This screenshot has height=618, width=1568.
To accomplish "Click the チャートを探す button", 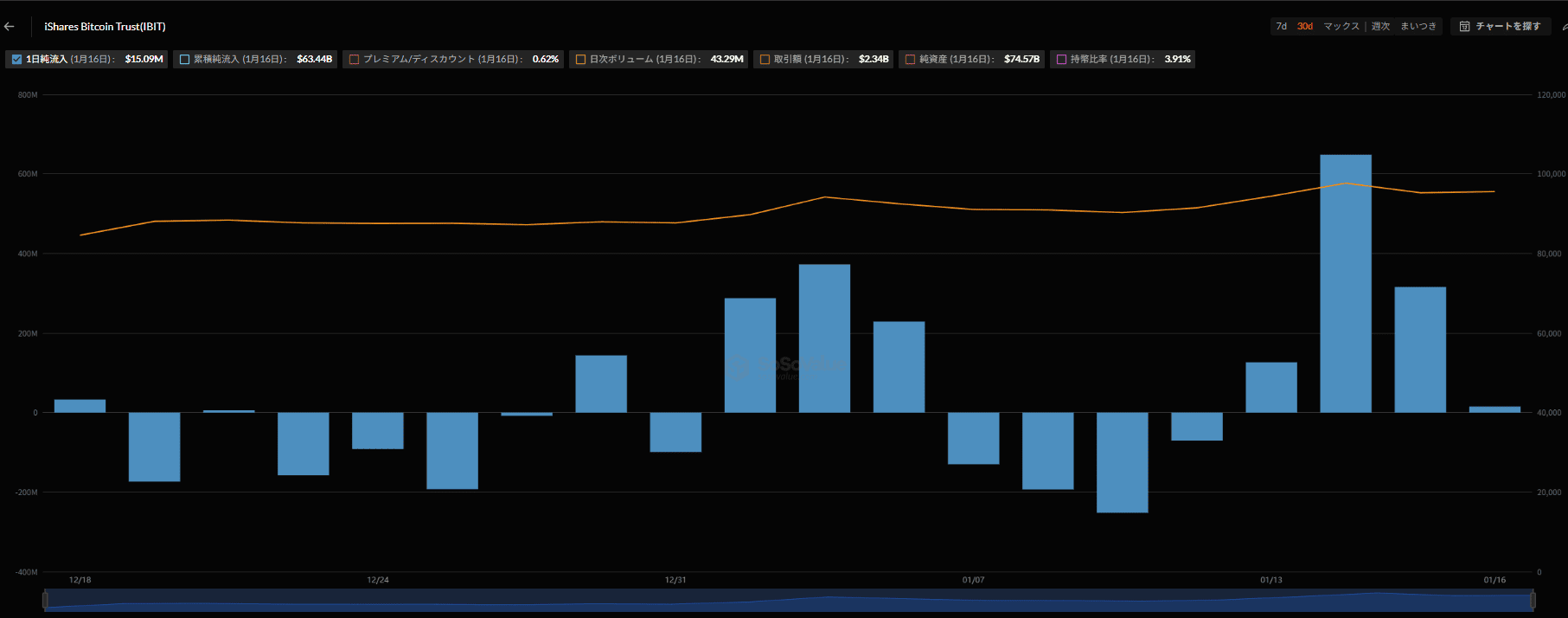I will 1507,27.
